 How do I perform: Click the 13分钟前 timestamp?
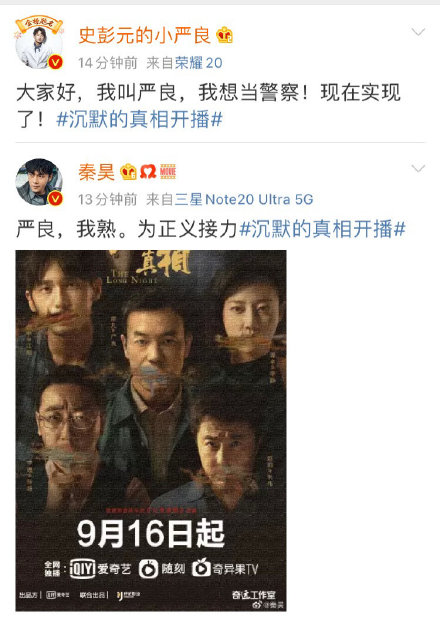tap(108, 199)
